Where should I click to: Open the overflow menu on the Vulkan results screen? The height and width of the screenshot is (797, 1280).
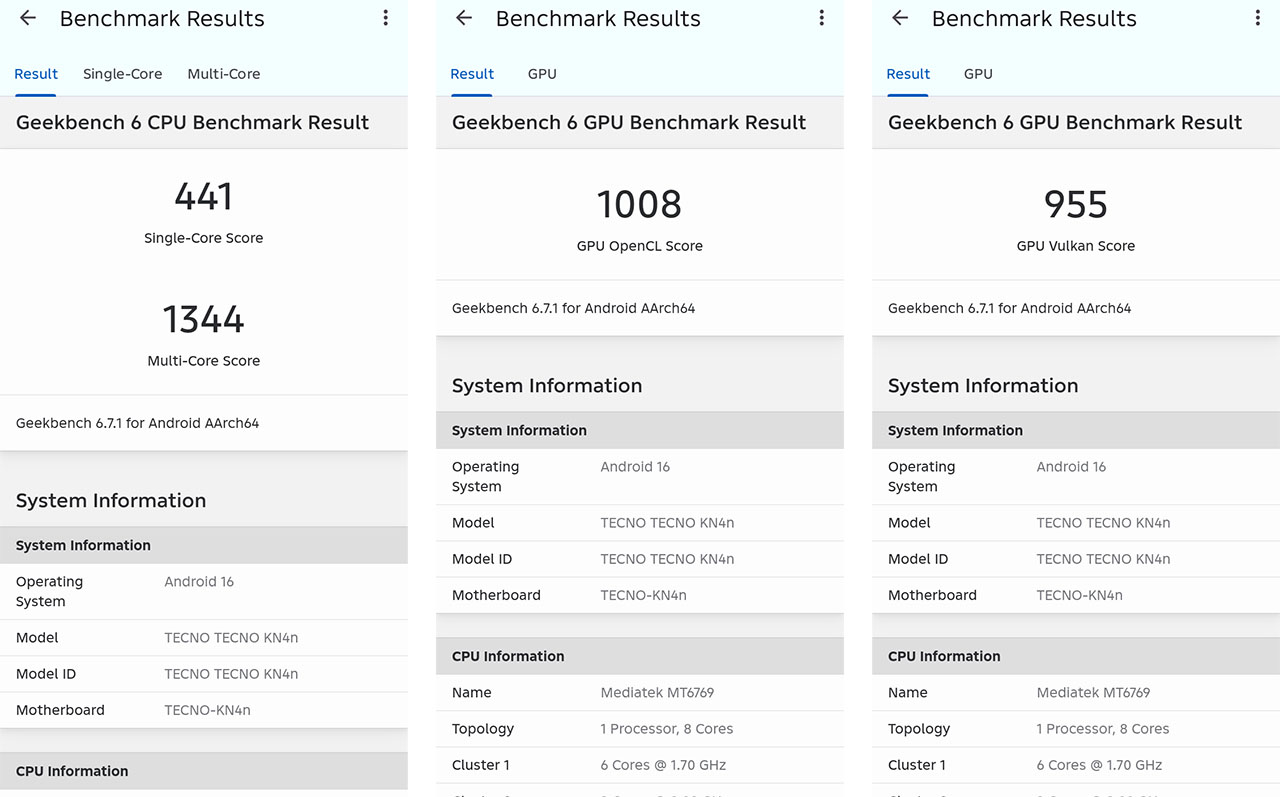click(x=1257, y=18)
